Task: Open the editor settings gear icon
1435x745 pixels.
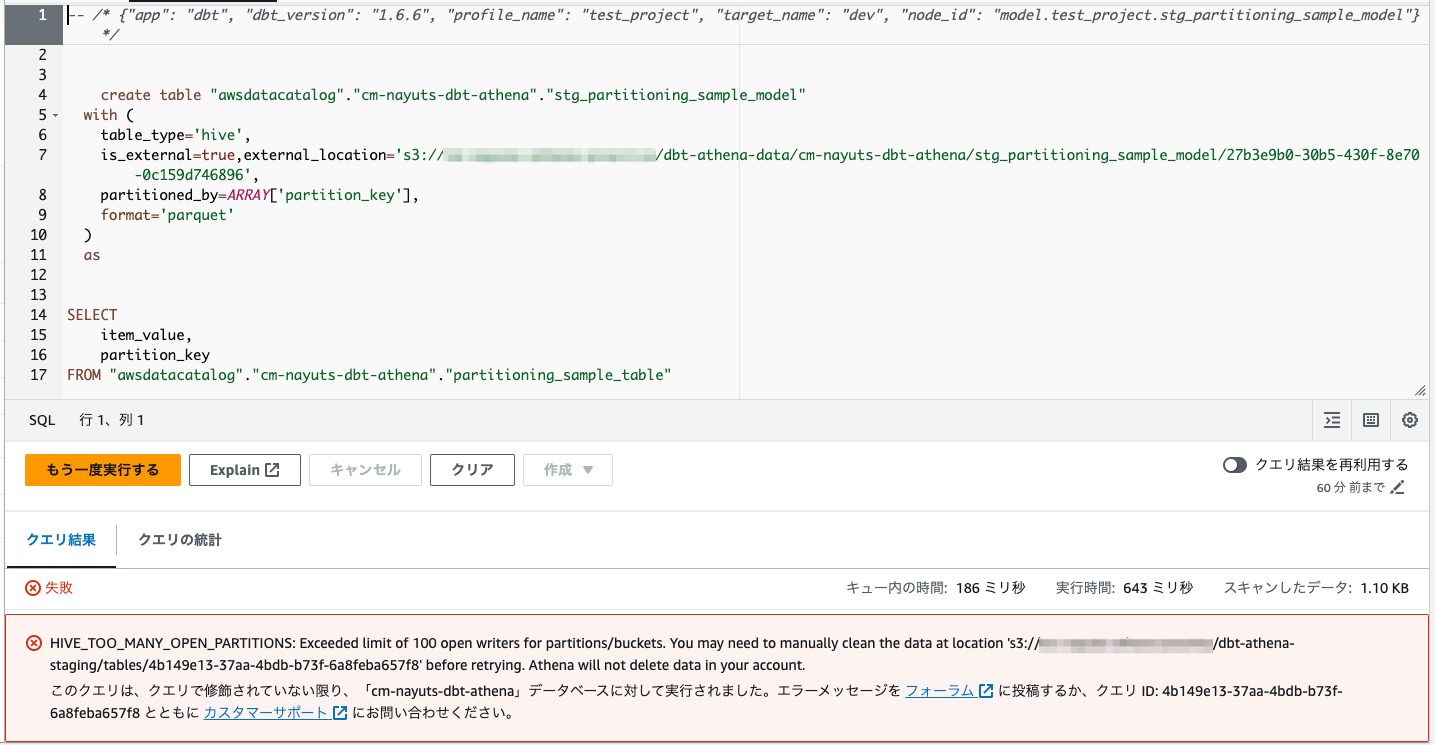Action: point(1409,420)
